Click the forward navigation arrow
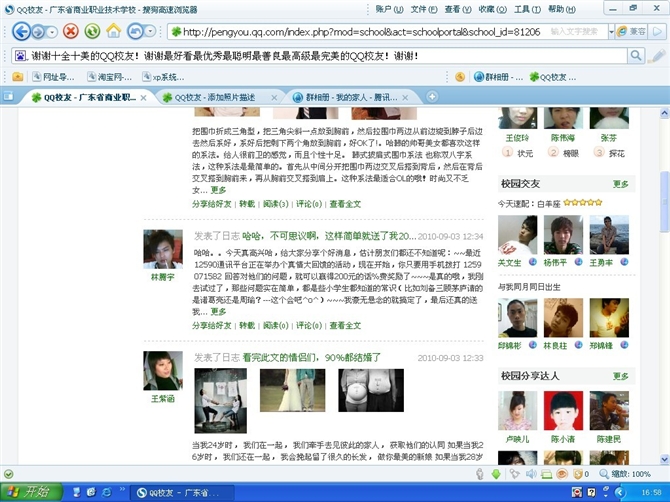Screen dimensions: 670x502 [39, 32]
